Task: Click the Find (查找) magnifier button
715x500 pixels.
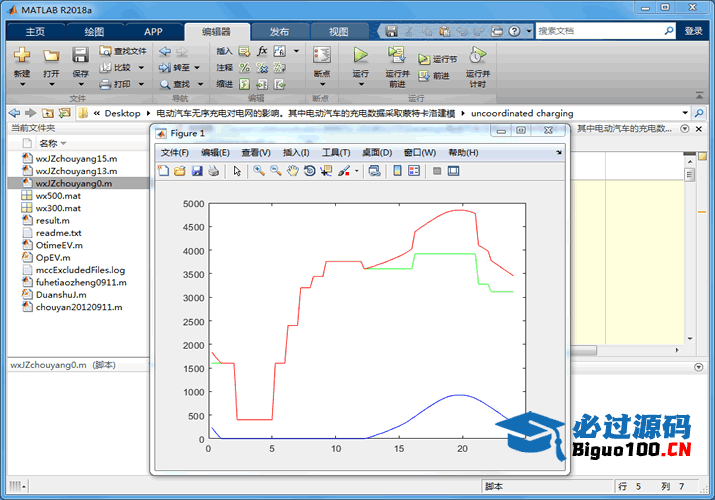Action: tap(175, 84)
